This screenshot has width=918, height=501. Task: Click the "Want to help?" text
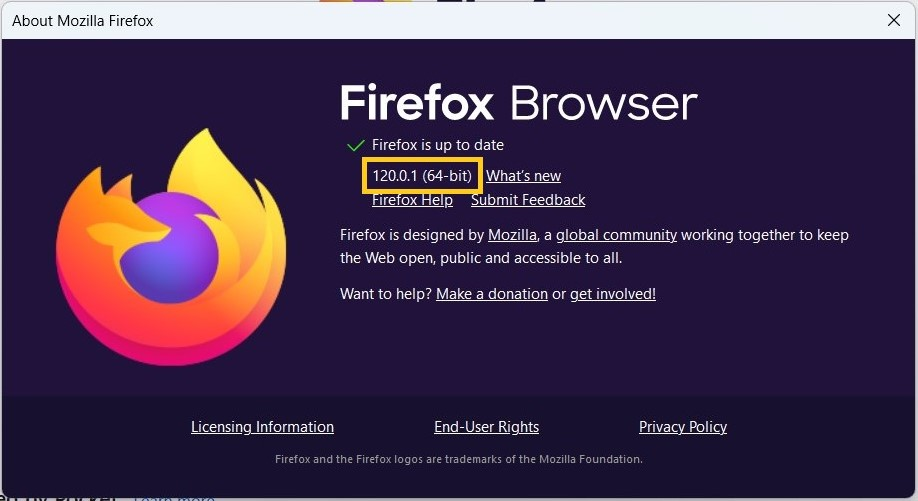pos(386,294)
